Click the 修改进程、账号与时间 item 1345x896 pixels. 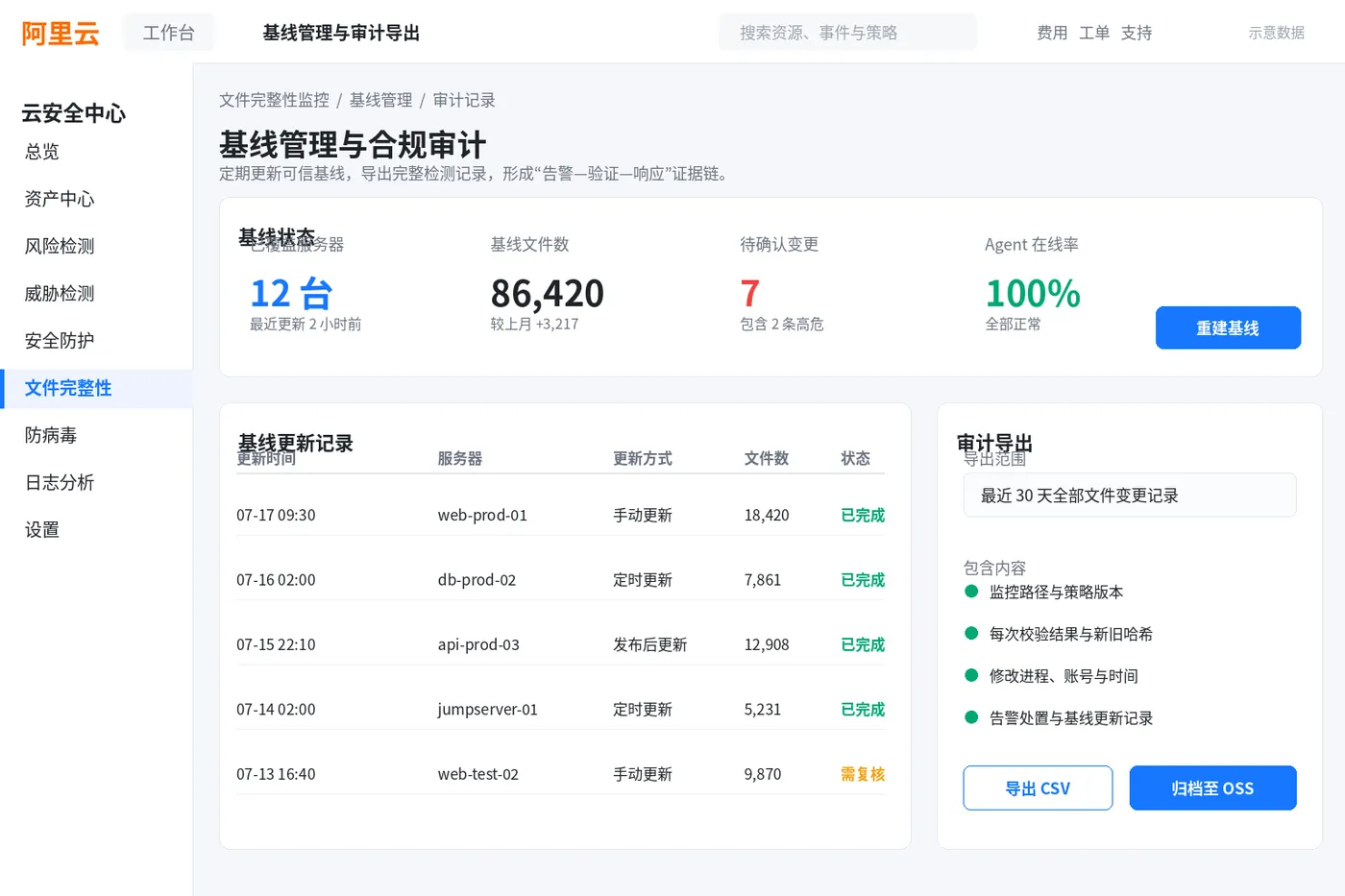[x=1064, y=676]
